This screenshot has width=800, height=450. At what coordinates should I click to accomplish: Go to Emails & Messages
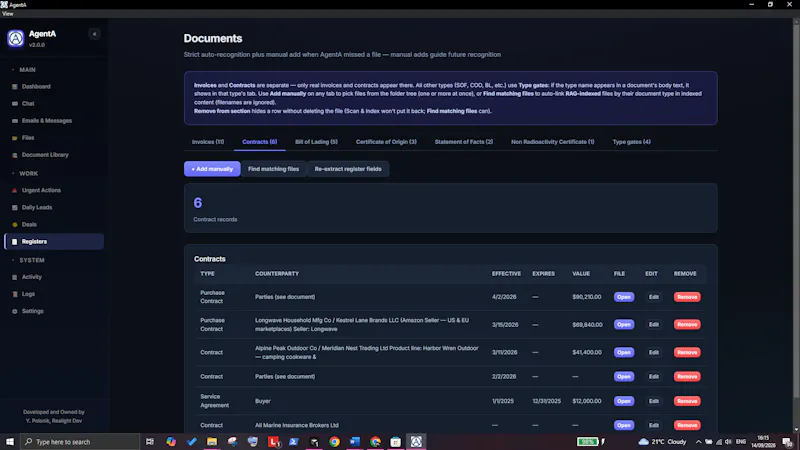coord(46,121)
